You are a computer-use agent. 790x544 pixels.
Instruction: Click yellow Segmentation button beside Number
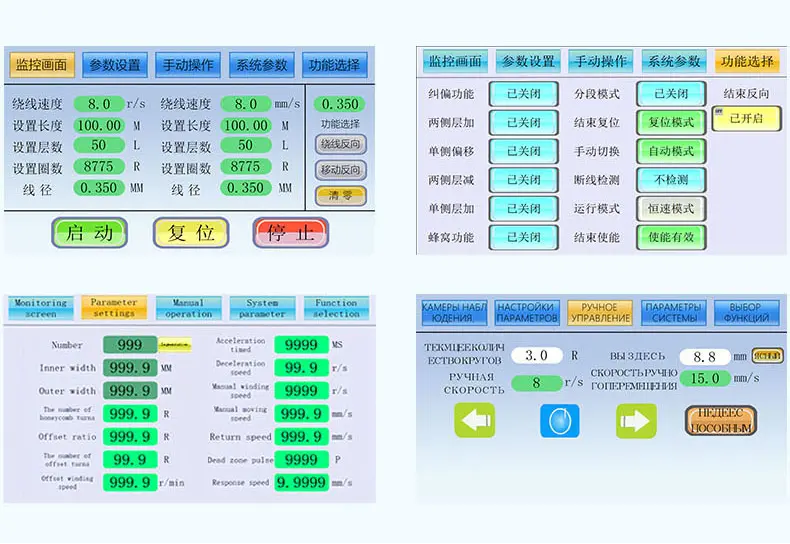pyautogui.click(x=175, y=345)
